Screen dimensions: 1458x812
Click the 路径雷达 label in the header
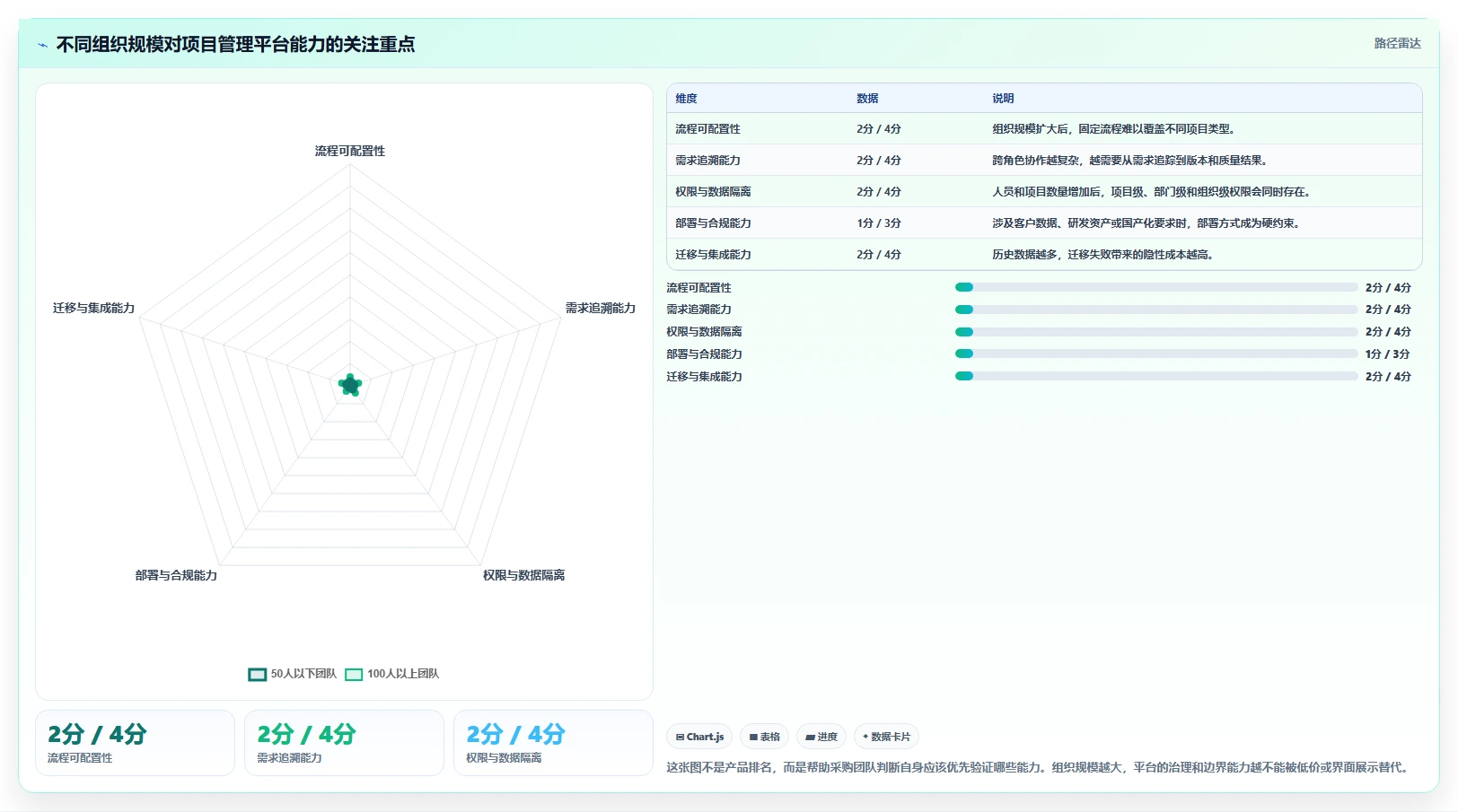click(1397, 43)
